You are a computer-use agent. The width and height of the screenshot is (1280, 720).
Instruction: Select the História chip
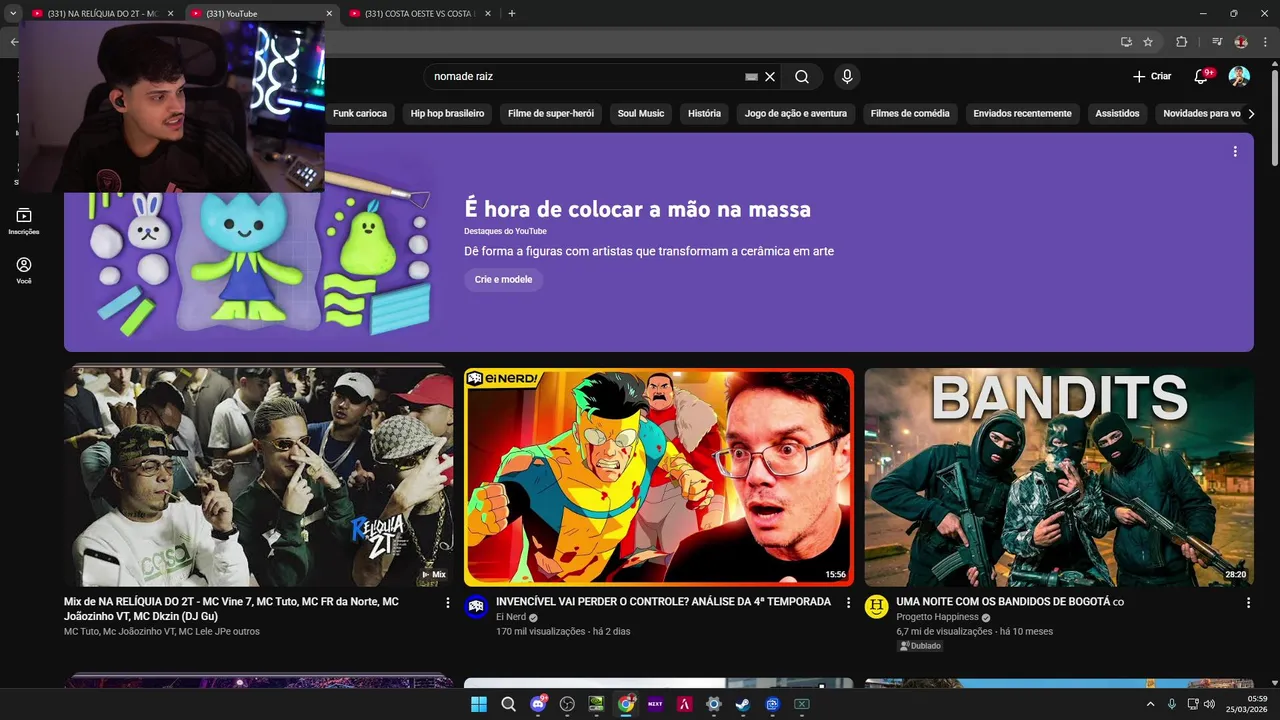click(x=704, y=114)
